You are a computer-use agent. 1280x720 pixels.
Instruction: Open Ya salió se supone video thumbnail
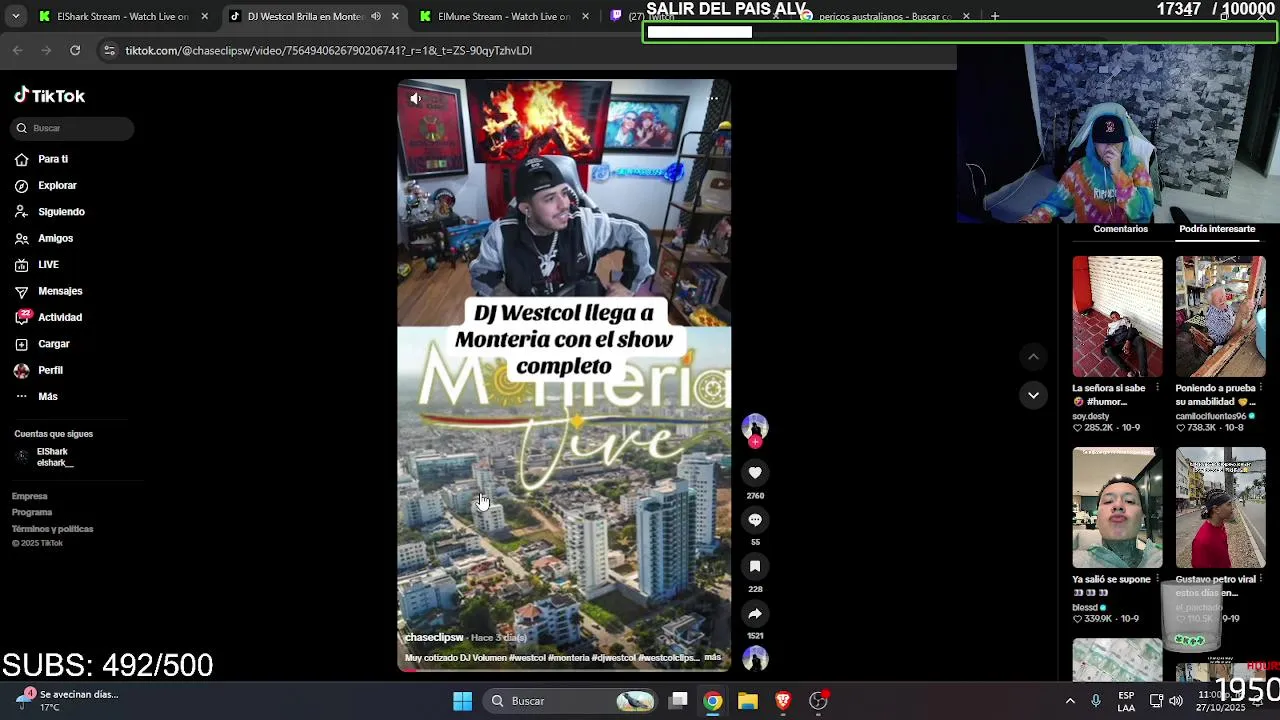[1117, 508]
